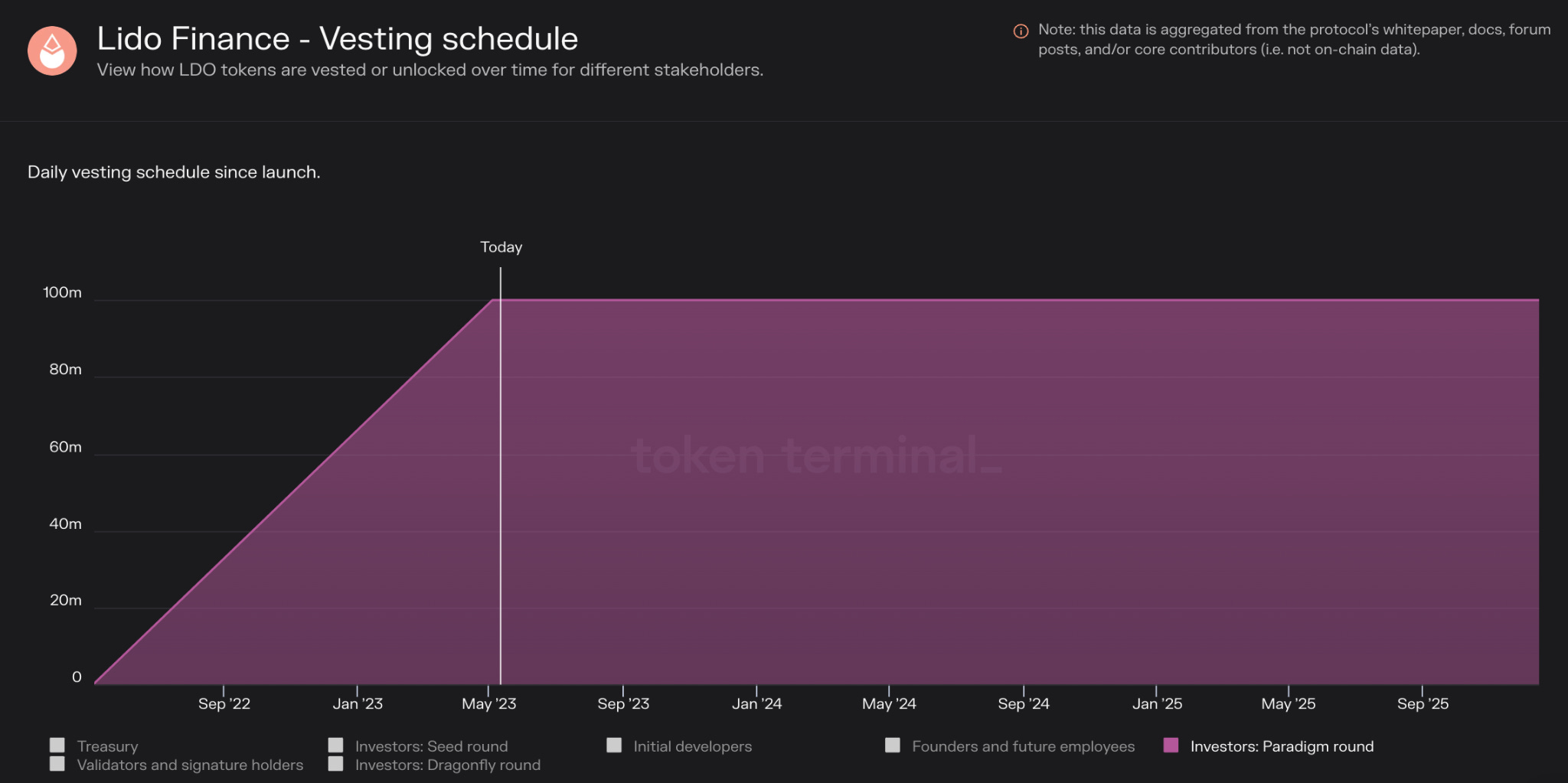Click the info icon beside the note
The width and height of the screenshot is (1568, 783).
pos(1021,31)
